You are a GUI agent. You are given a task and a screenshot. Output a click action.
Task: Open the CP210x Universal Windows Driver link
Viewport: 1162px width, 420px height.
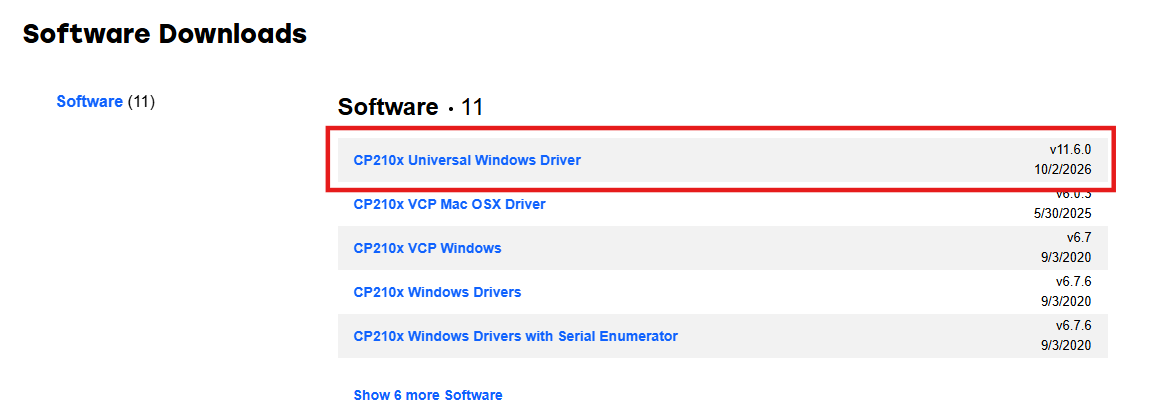click(x=467, y=159)
